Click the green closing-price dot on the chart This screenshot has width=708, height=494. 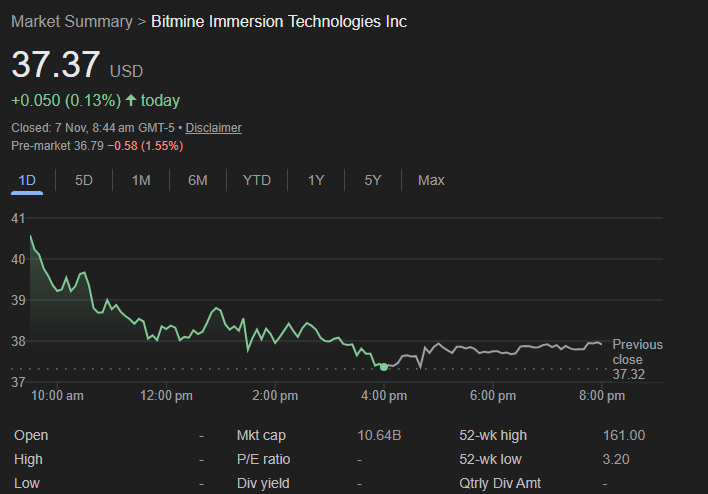click(384, 367)
